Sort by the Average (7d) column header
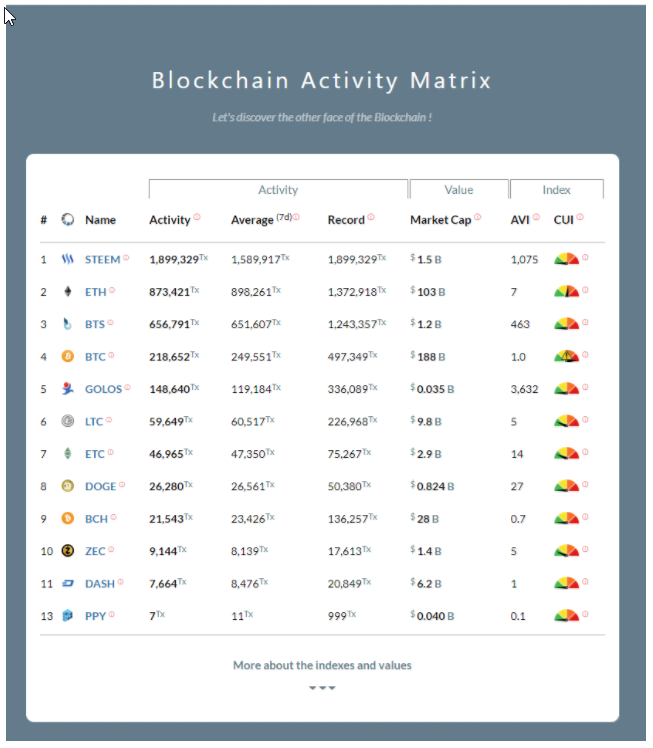Viewport: 653px width, 748px height. (261, 220)
